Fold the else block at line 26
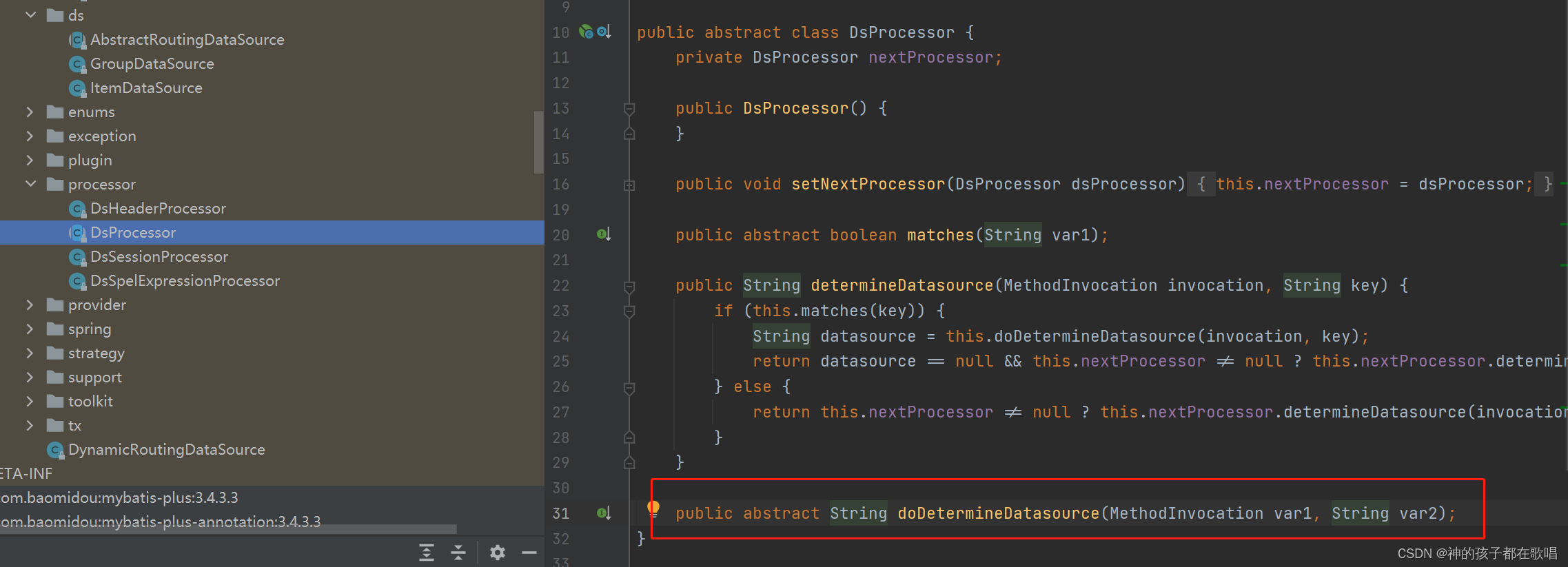This screenshot has width=1568, height=567. pos(629,388)
